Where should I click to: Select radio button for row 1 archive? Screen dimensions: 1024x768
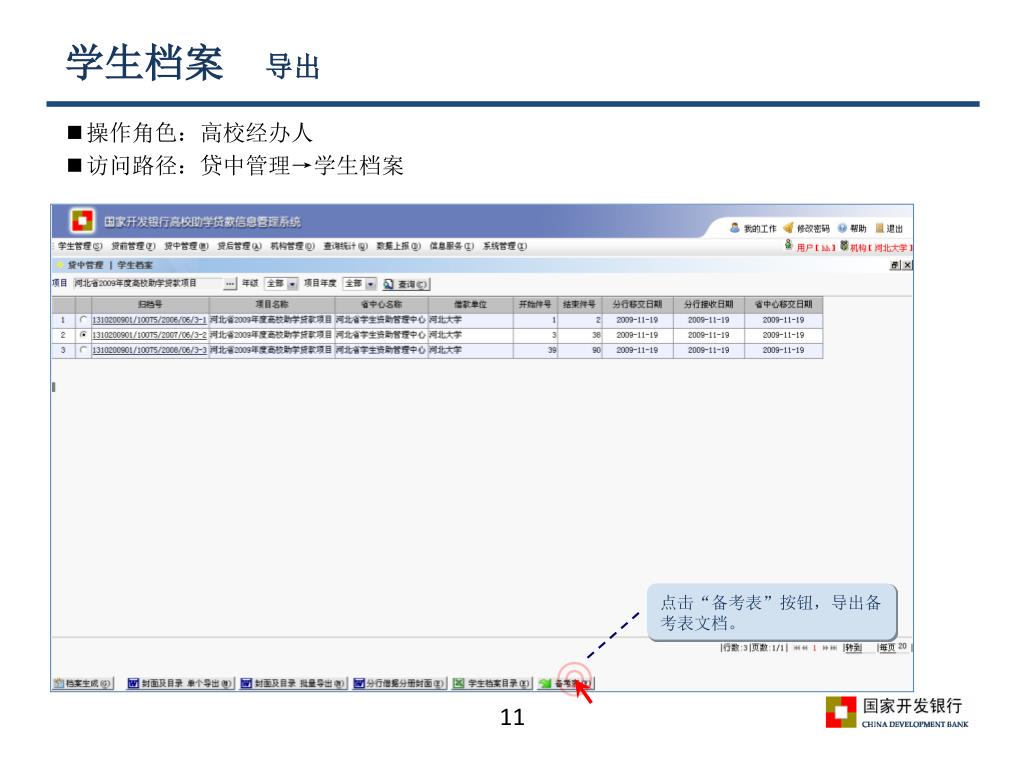[x=83, y=320]
